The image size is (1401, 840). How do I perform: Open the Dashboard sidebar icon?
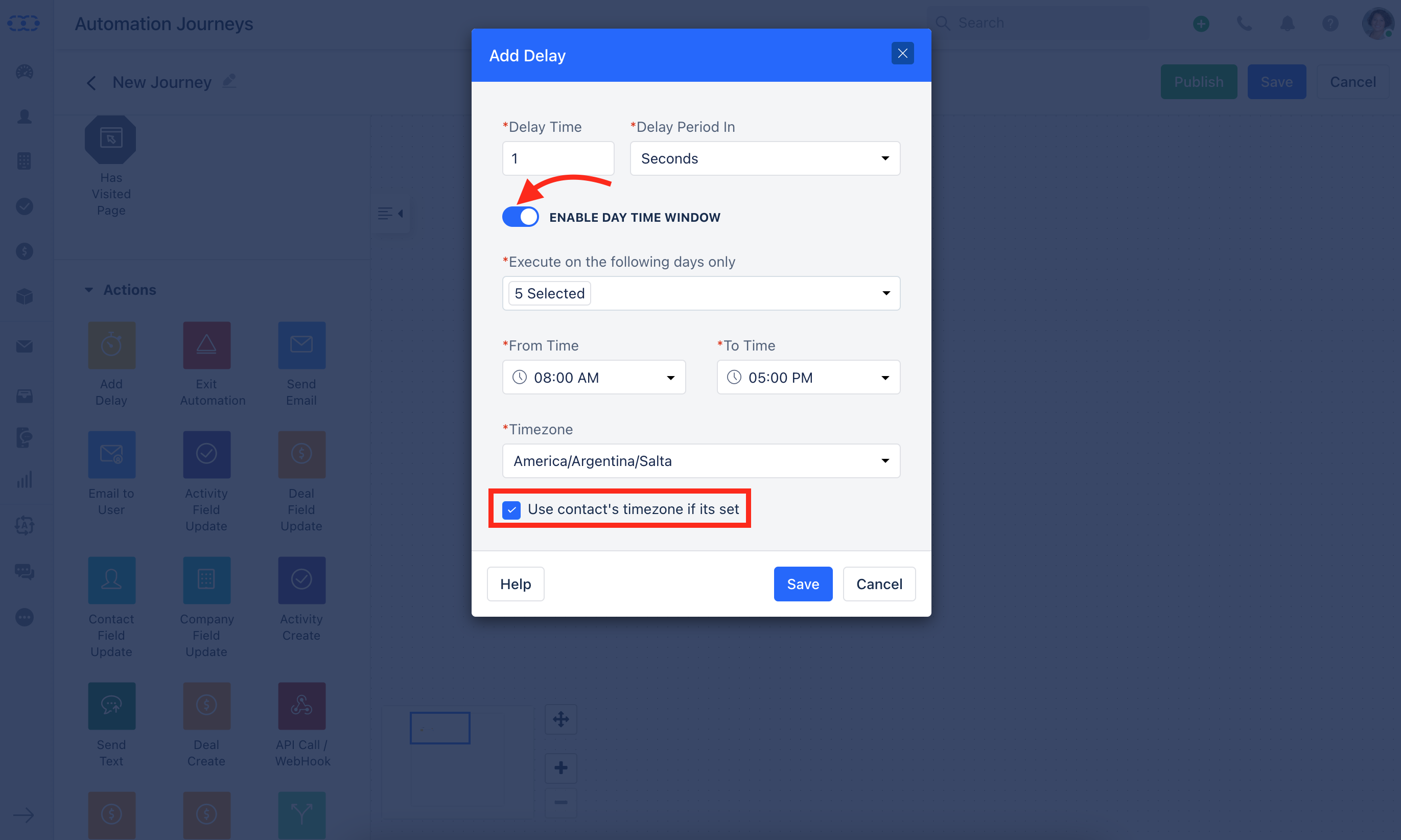(25, 72)
